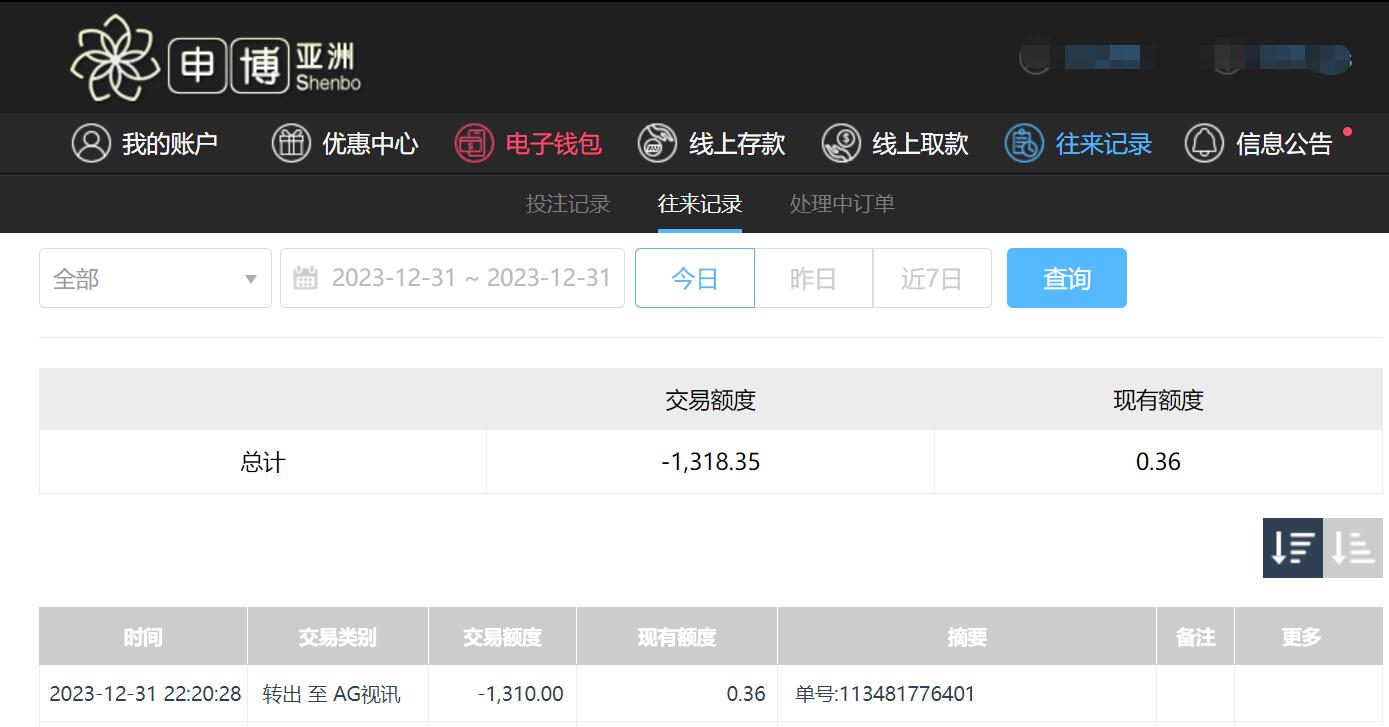Sort records in ascending order
1389x727 pixels.
coord(1353,548)
